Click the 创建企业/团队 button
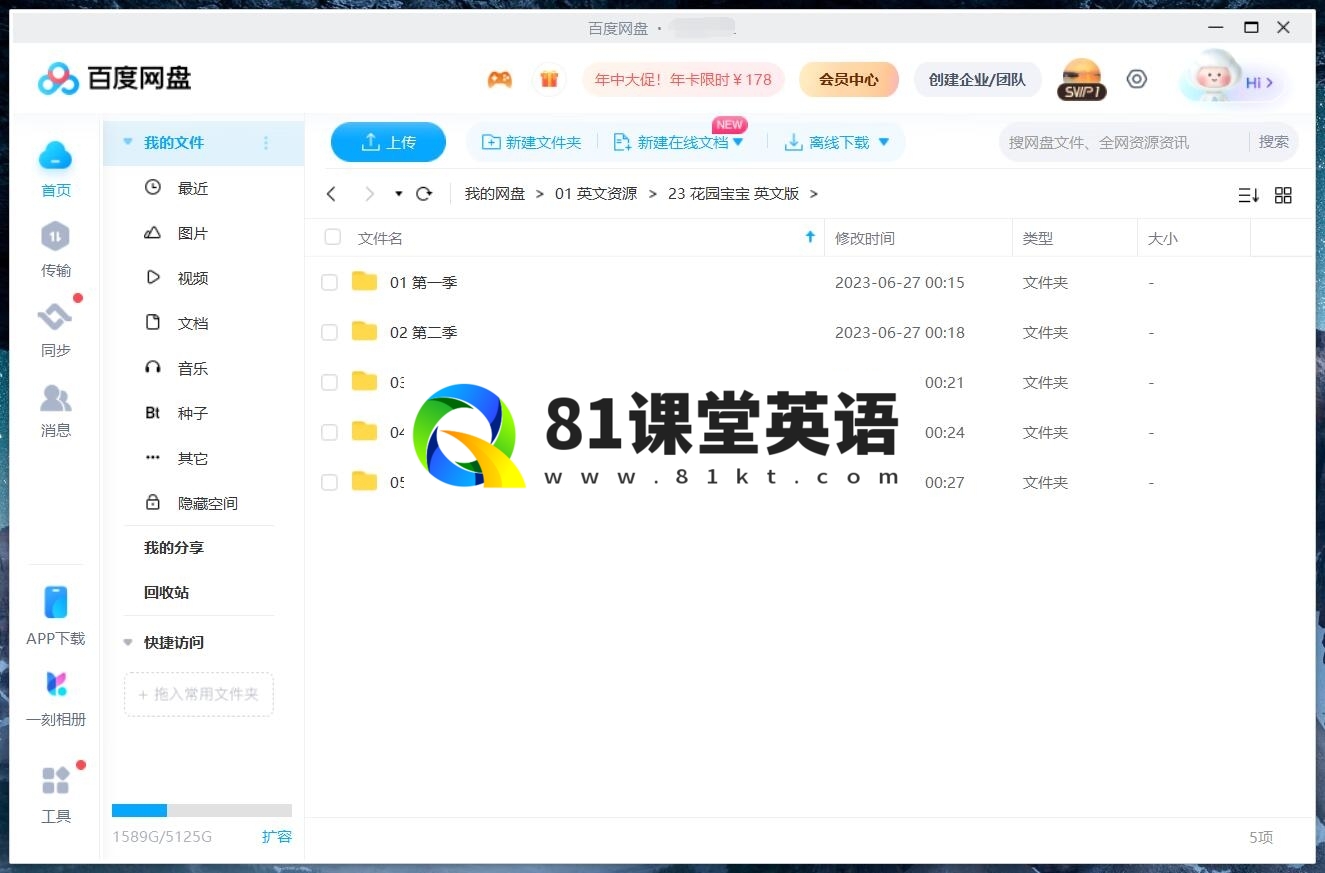Screen dimensions: 1325x873 [977, 79]
